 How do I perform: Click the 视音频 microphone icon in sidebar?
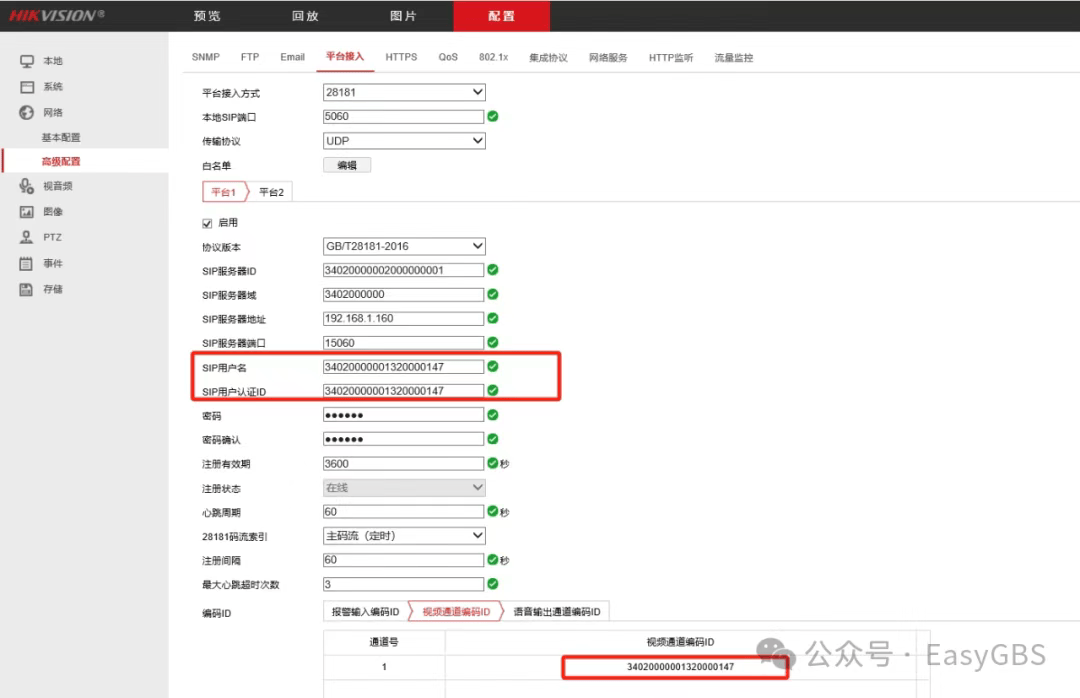pos(27,186)
